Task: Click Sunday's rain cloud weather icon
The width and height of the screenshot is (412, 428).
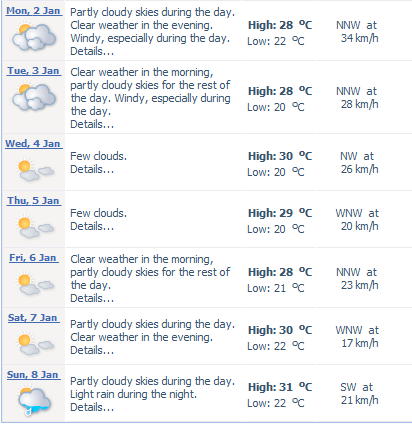Action: tap(34, 401)
